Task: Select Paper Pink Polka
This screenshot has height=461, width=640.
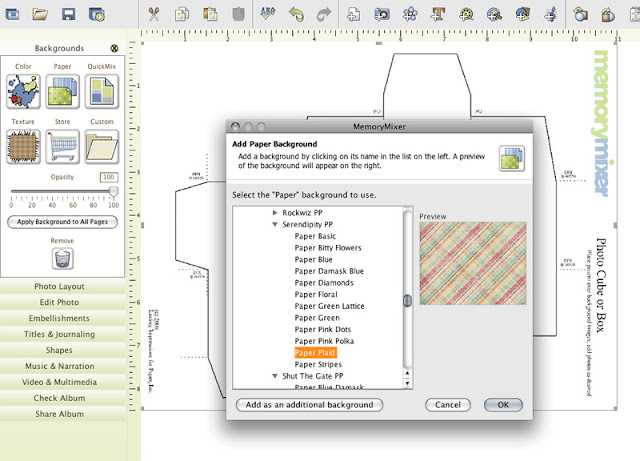Action: click(x=324, y=341)
